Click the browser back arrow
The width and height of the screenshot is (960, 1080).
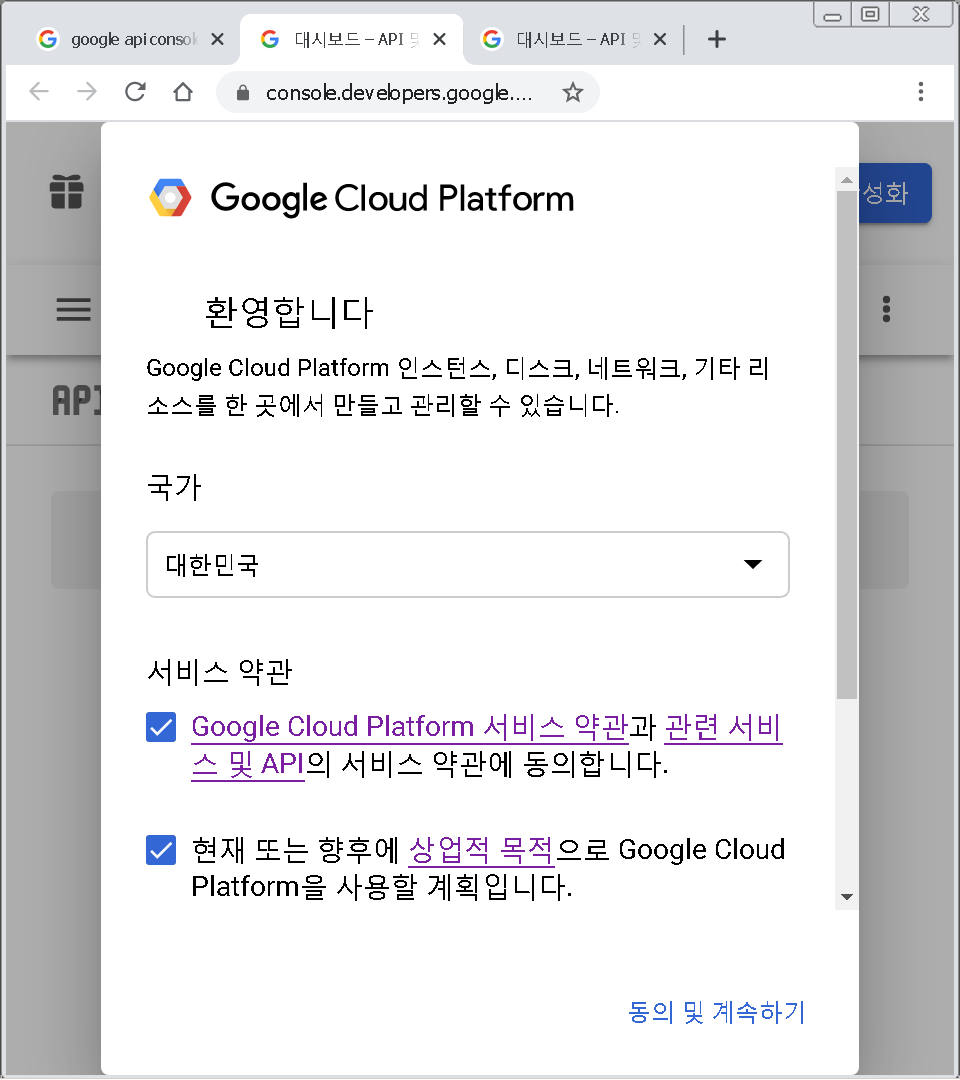[39, 92]
